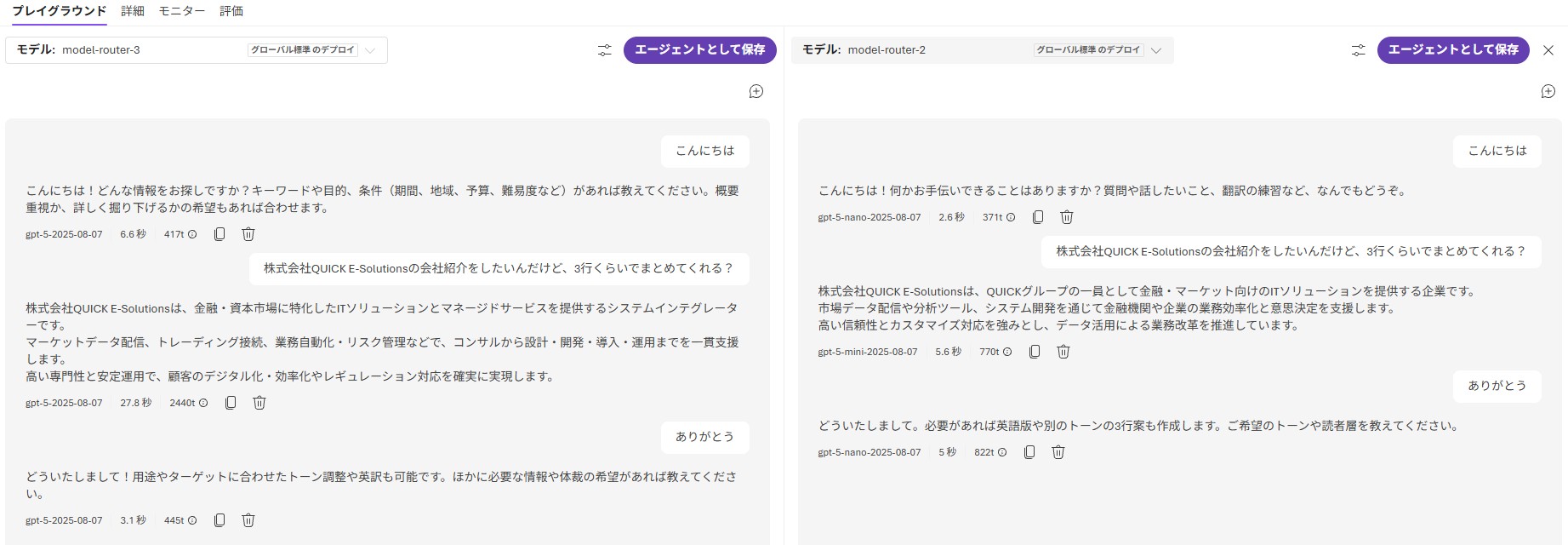Switch to the プレイグラウンド tab

(x=60, y=11)
